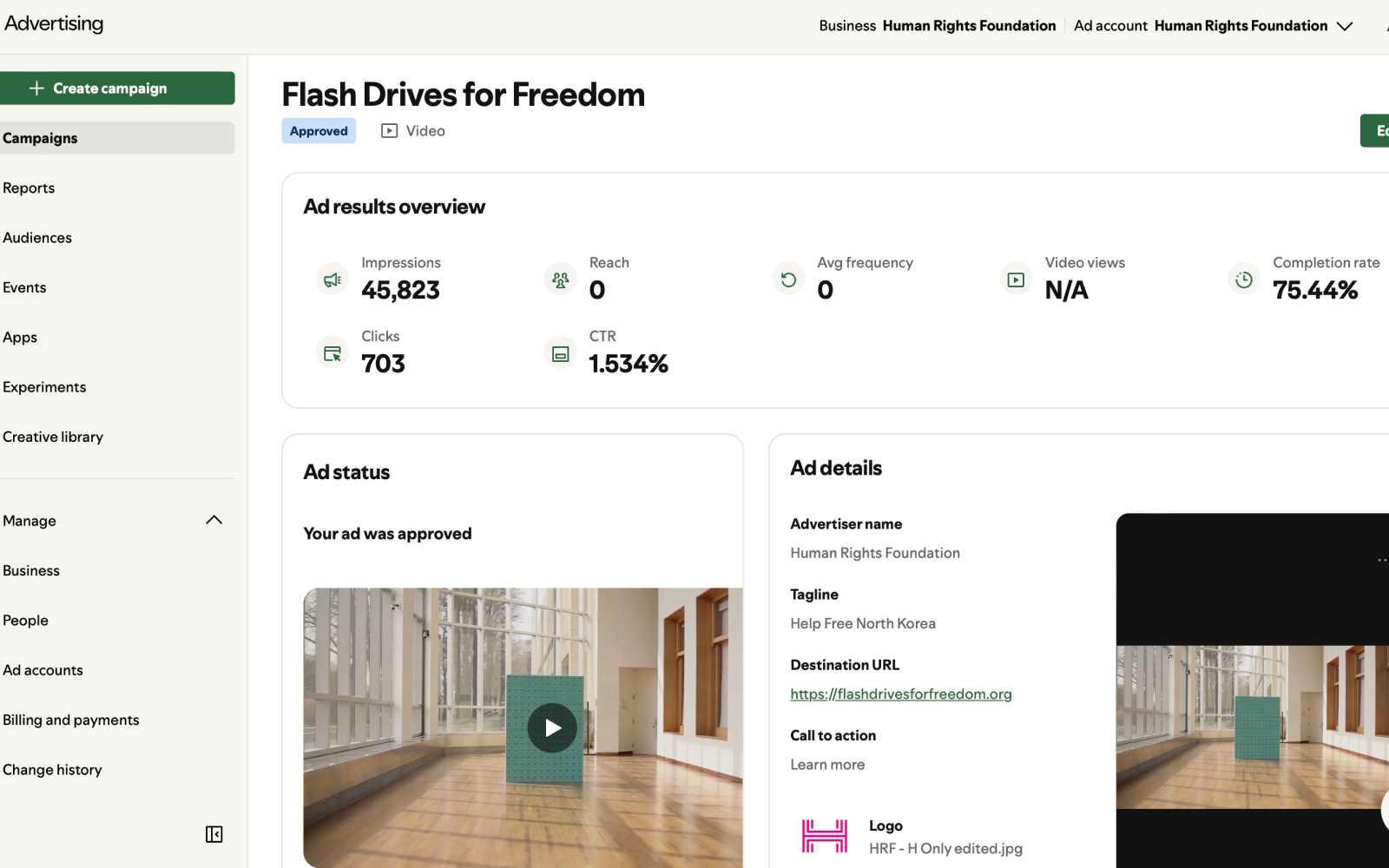
Task: Click the CTR metric icon
Action: 560,353
